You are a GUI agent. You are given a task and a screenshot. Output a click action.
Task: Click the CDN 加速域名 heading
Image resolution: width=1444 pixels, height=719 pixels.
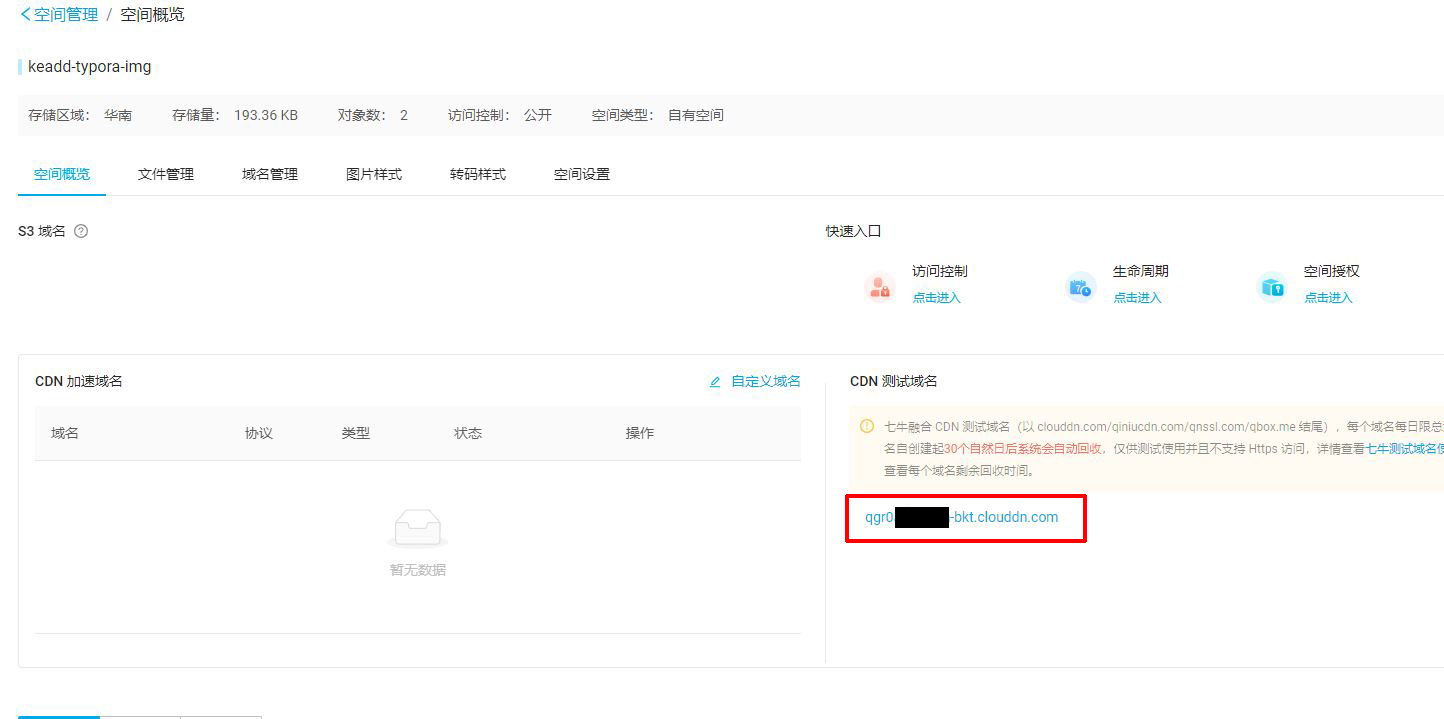pyautogui.click(x=79, y=381)
